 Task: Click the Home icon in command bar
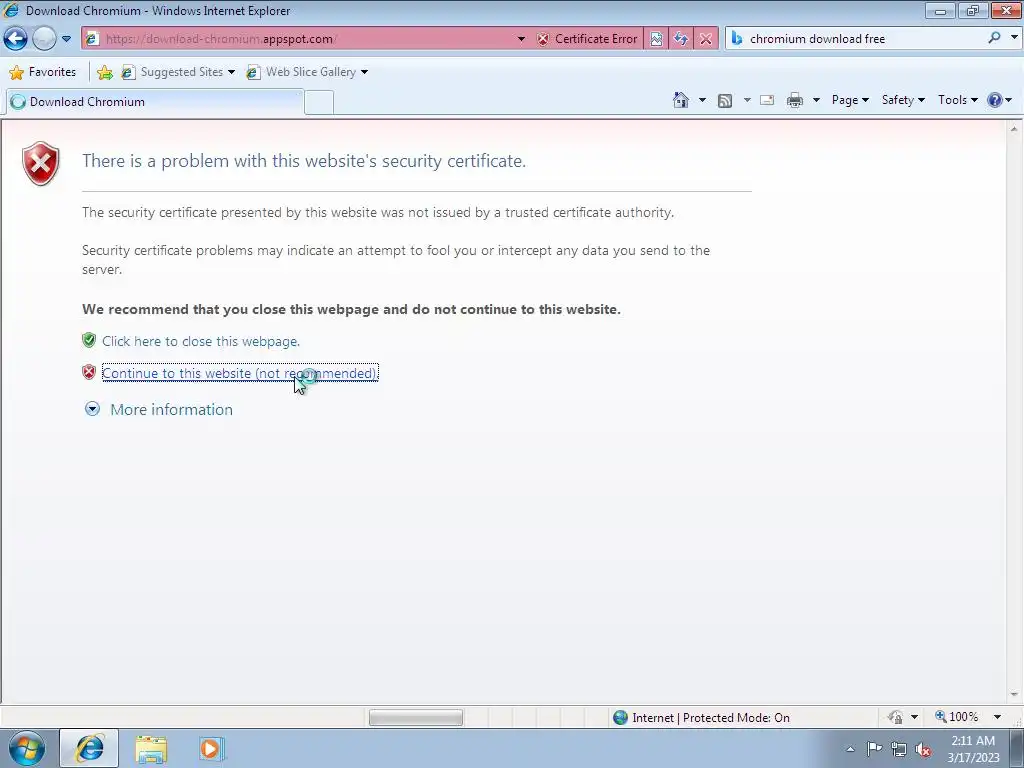tap(681, 100)
